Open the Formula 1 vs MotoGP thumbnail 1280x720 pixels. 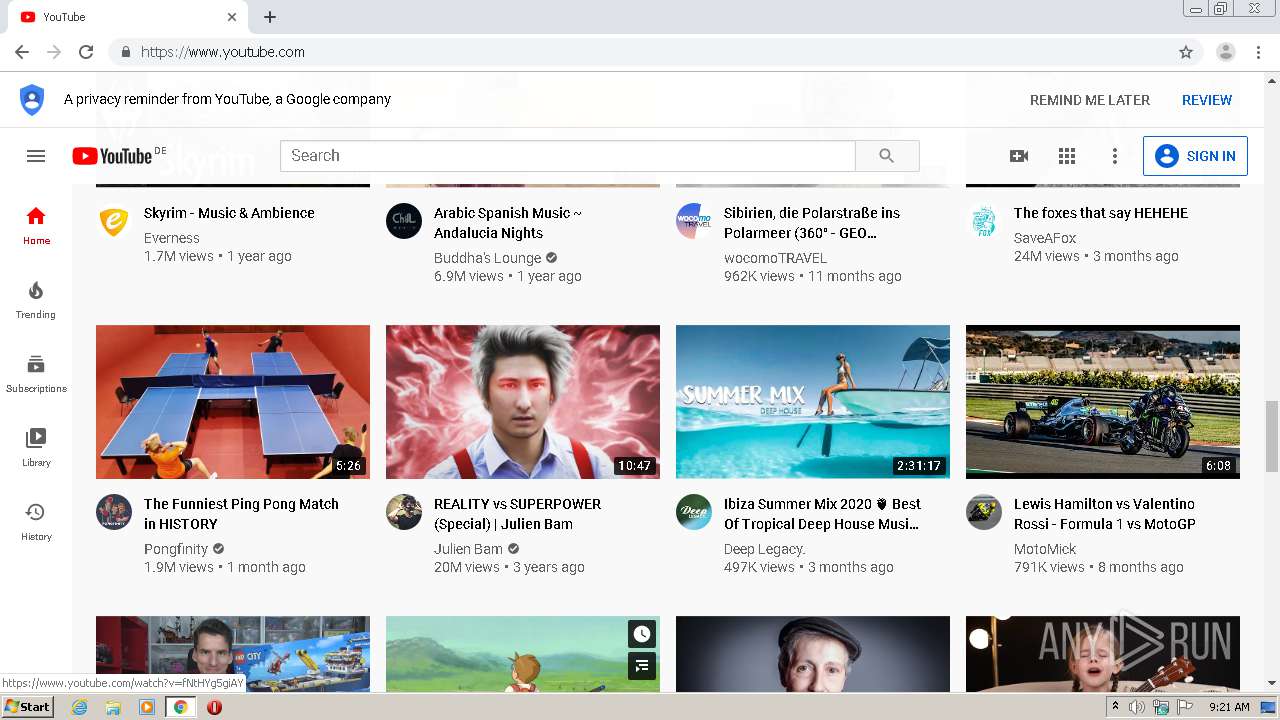pos(1103,402)
